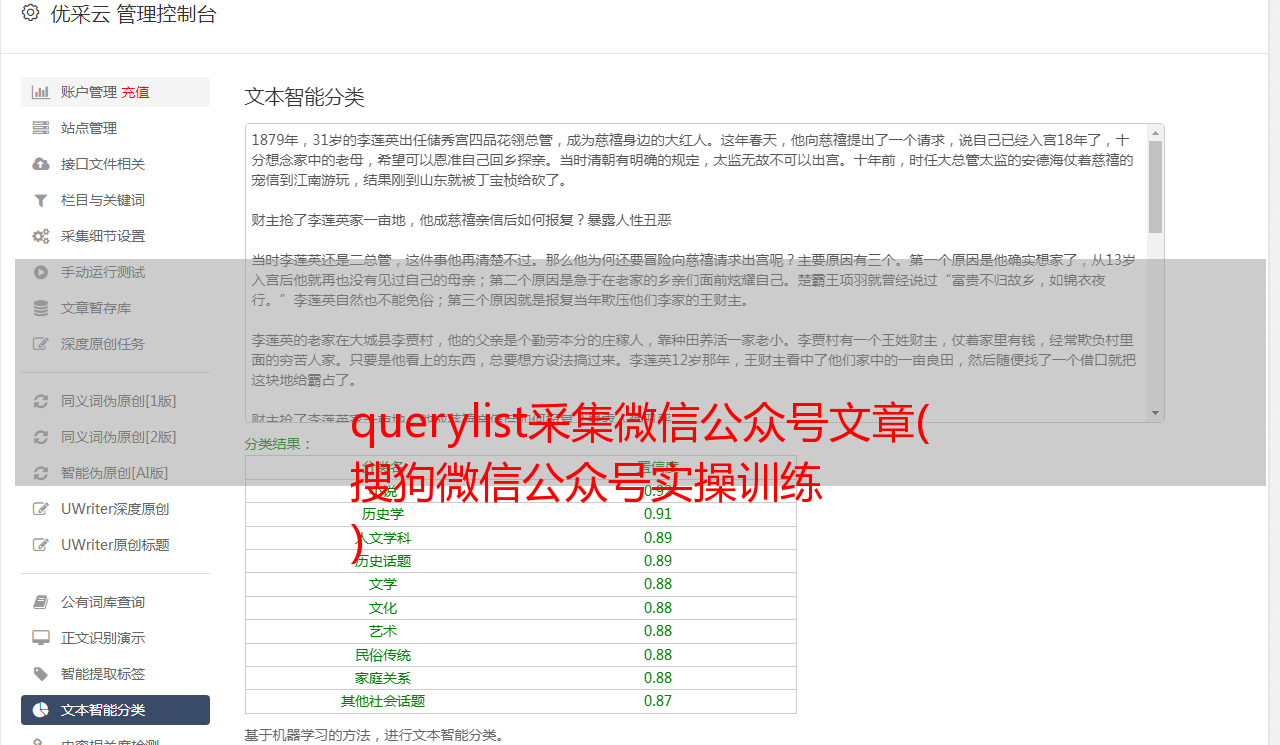
Task: Click the 历史学 classification cell
Action: pyautogui.click(x=383, y=514)
